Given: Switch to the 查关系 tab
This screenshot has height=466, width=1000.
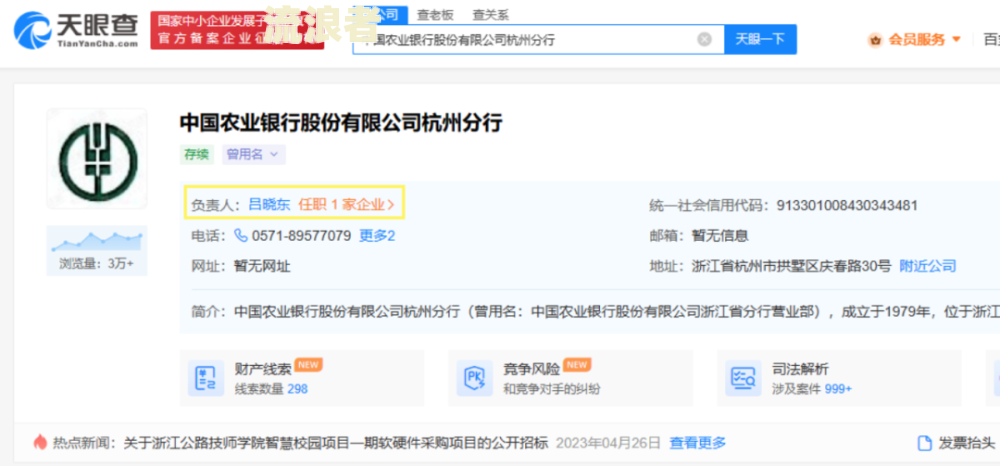Looking at the screenshot, I should tap(490, 14).
